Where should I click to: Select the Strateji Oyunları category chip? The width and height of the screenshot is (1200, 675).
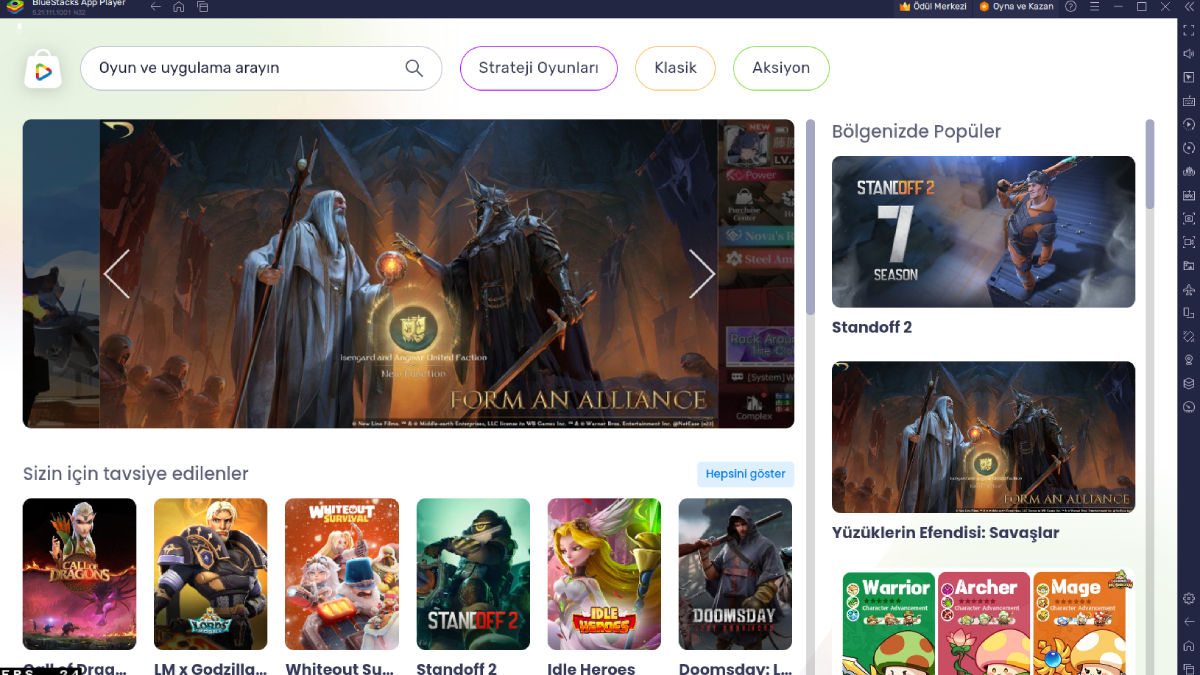pyautogui.click(x=538, y=68)
